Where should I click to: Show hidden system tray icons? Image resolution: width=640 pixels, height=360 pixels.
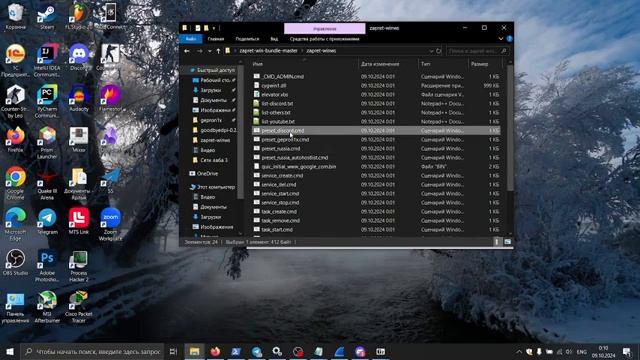click(x=519, y=351)
